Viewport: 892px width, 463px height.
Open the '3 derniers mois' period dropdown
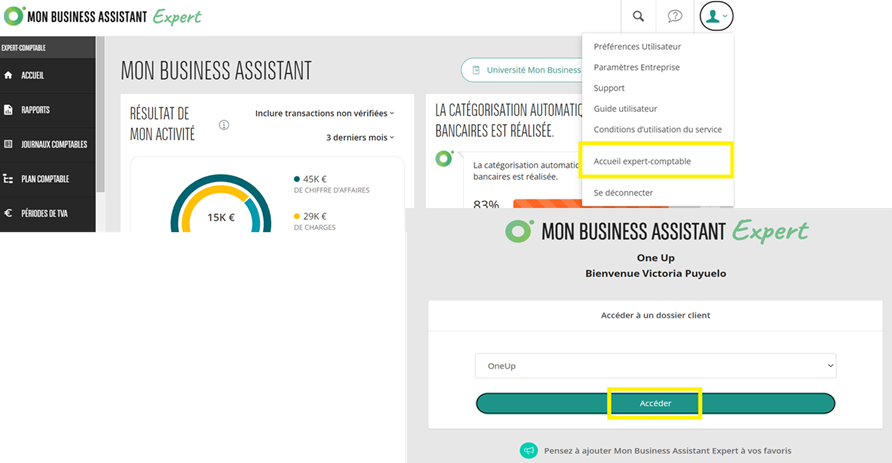coord(360,137)
